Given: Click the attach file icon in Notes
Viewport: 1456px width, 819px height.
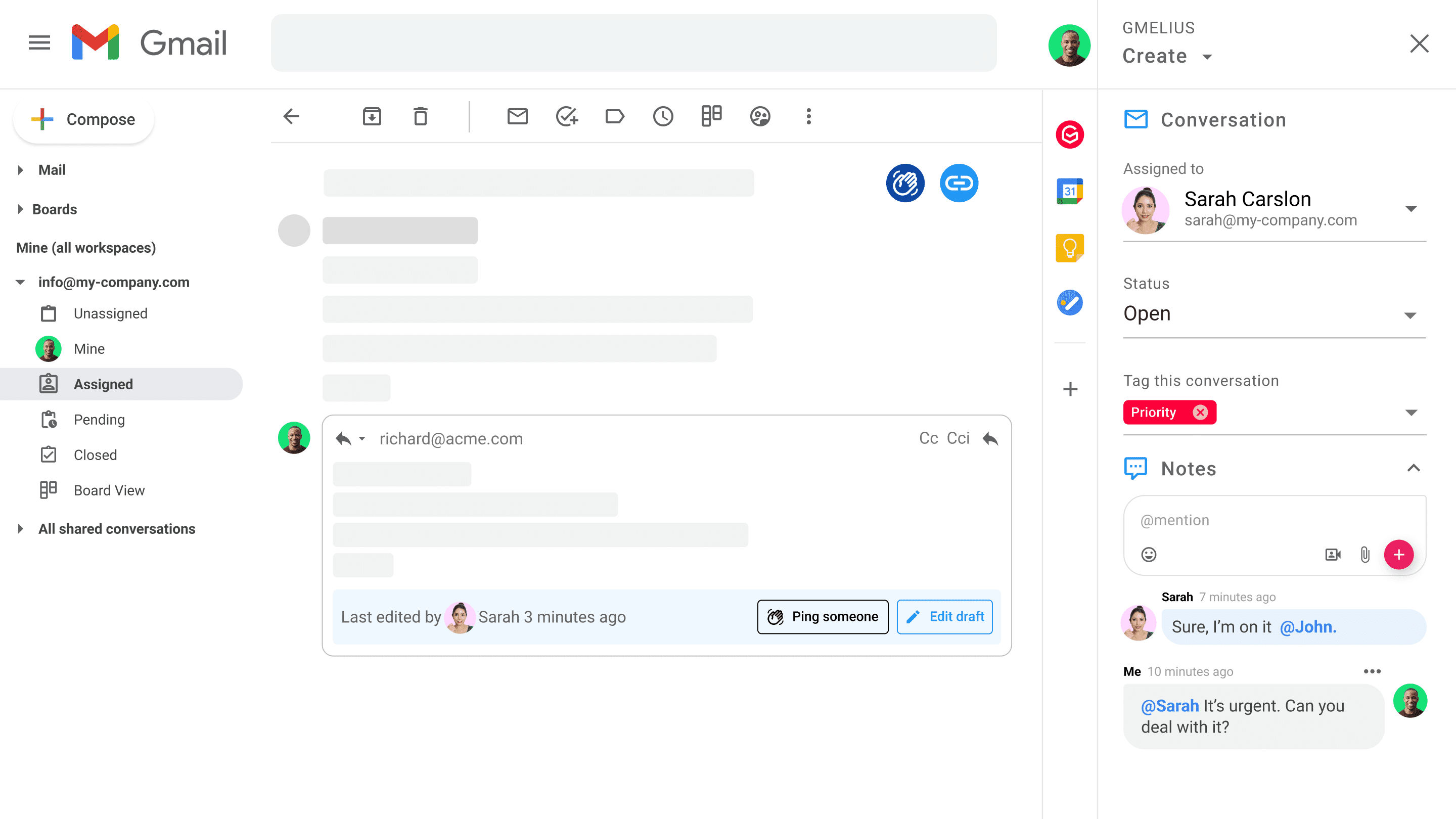Looking at the screenshot, I should 1365,555.
